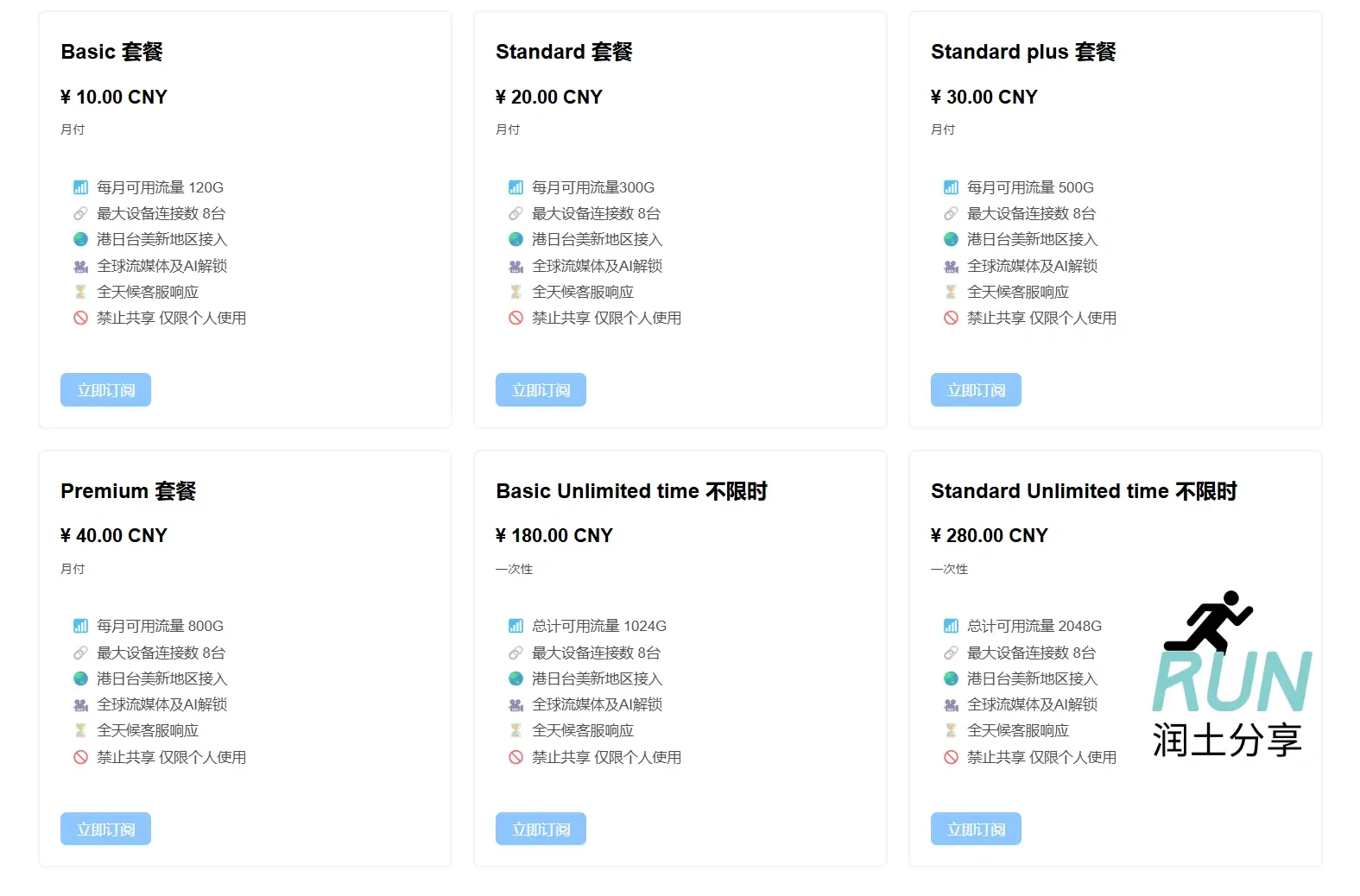Click 立即订阅 on Basic Unlimited time card

541,828
